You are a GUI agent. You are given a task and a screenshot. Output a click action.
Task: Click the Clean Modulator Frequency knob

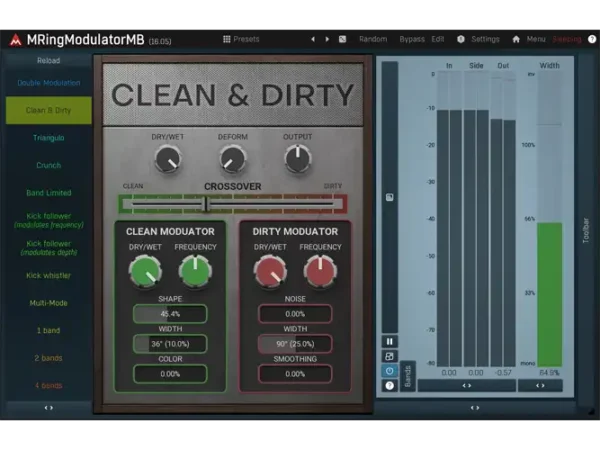coord(195,272)
